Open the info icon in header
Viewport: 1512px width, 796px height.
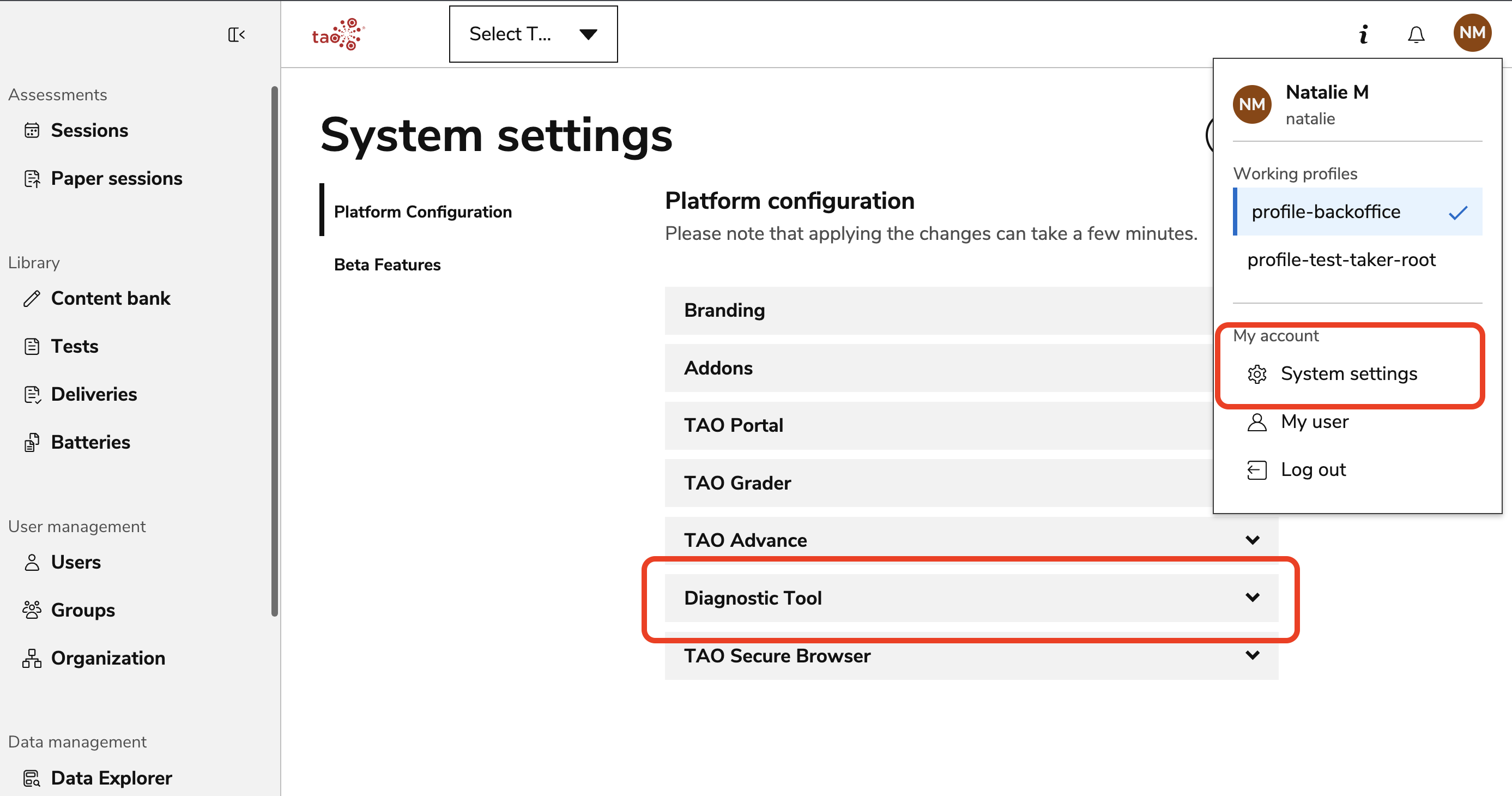pos(1364,35)
